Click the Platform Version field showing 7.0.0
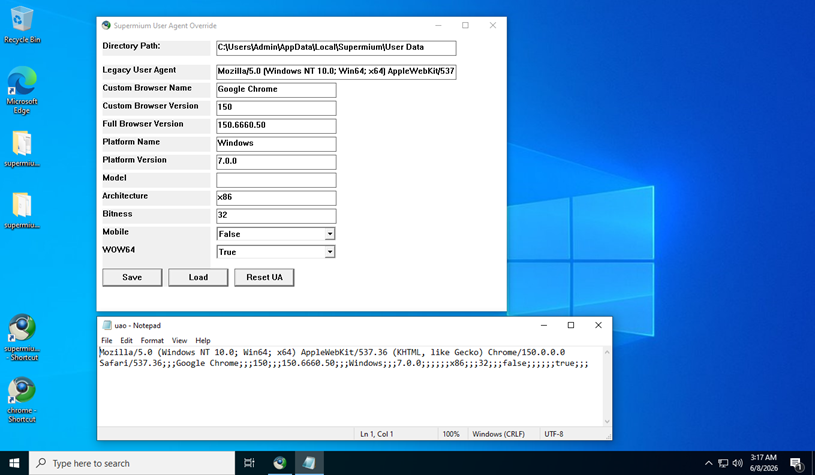815x475 pixels. (x=276, y=162)
